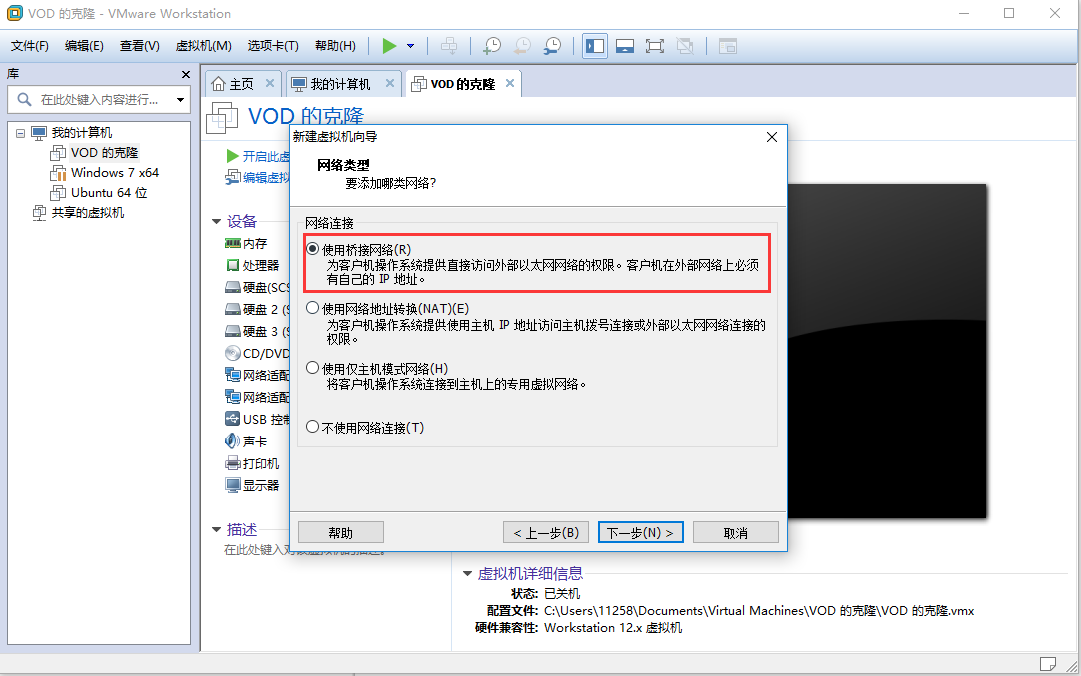Click the black VM screen preview
This screenshot has height=676, width=1081.
coord(887,351)
